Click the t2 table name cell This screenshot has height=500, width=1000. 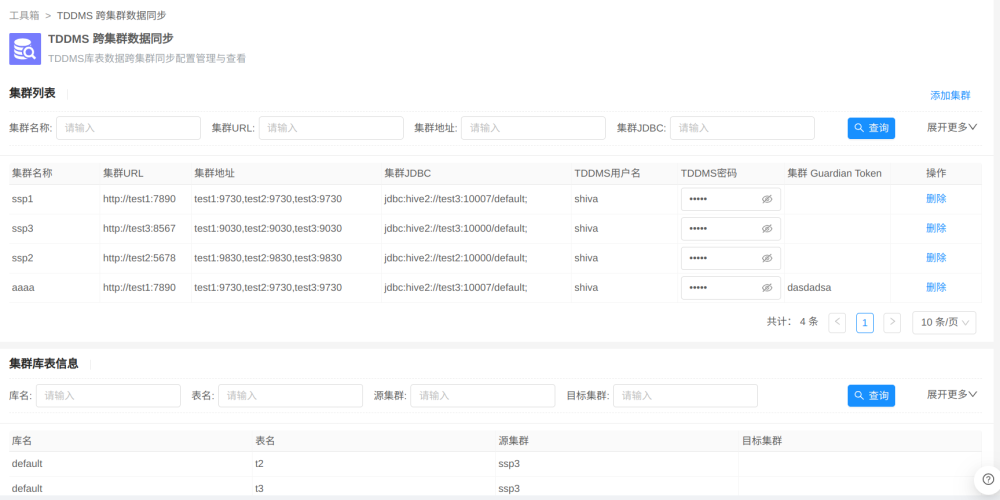[x=260, y=464]
